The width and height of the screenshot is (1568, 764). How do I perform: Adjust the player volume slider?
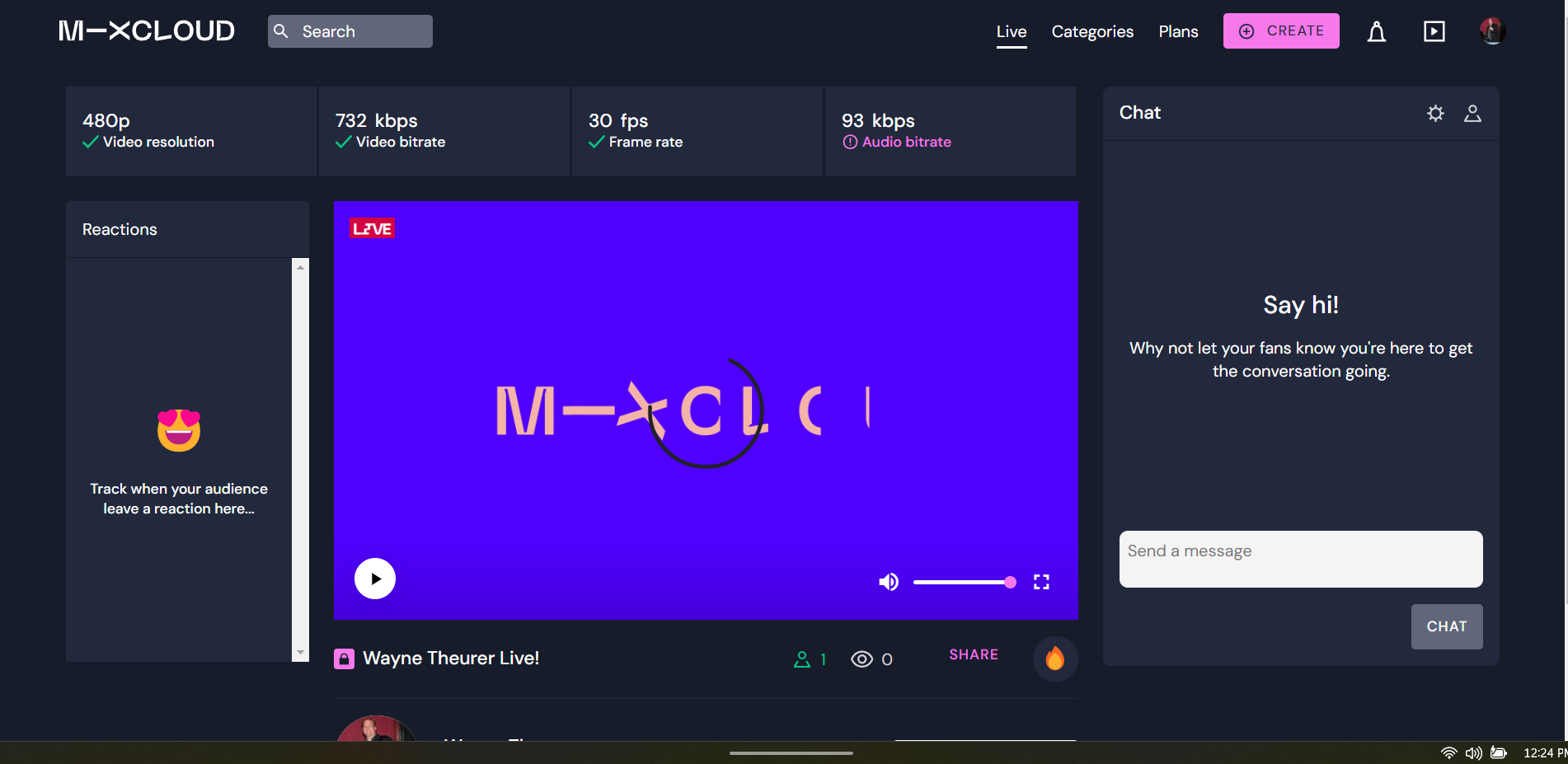click(x=965, y=582)
